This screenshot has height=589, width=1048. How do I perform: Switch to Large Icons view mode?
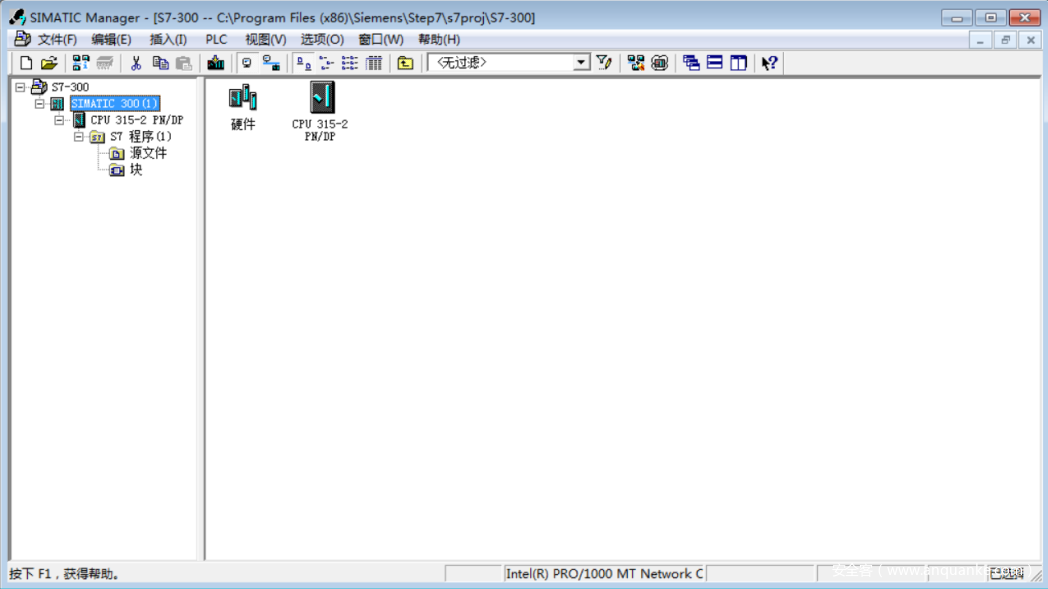303,63
